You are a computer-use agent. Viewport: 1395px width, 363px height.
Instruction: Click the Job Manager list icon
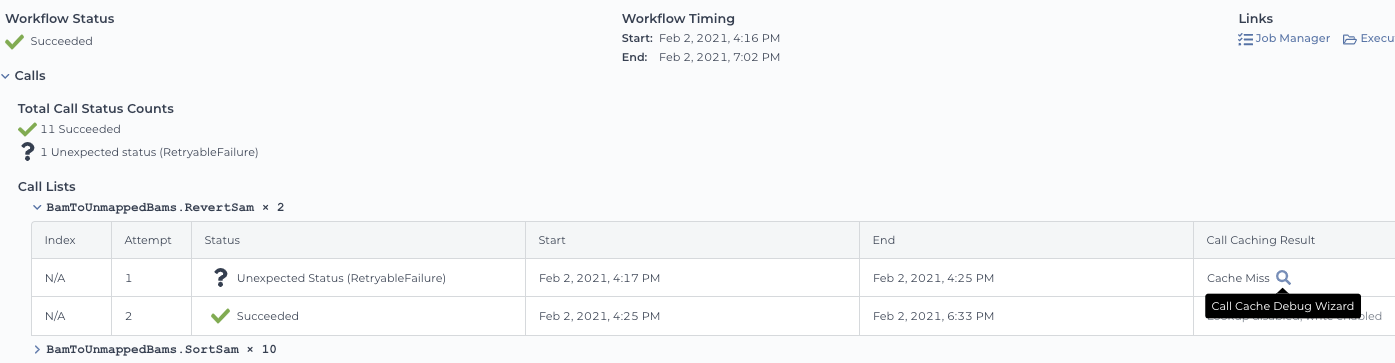point(1245,39)
